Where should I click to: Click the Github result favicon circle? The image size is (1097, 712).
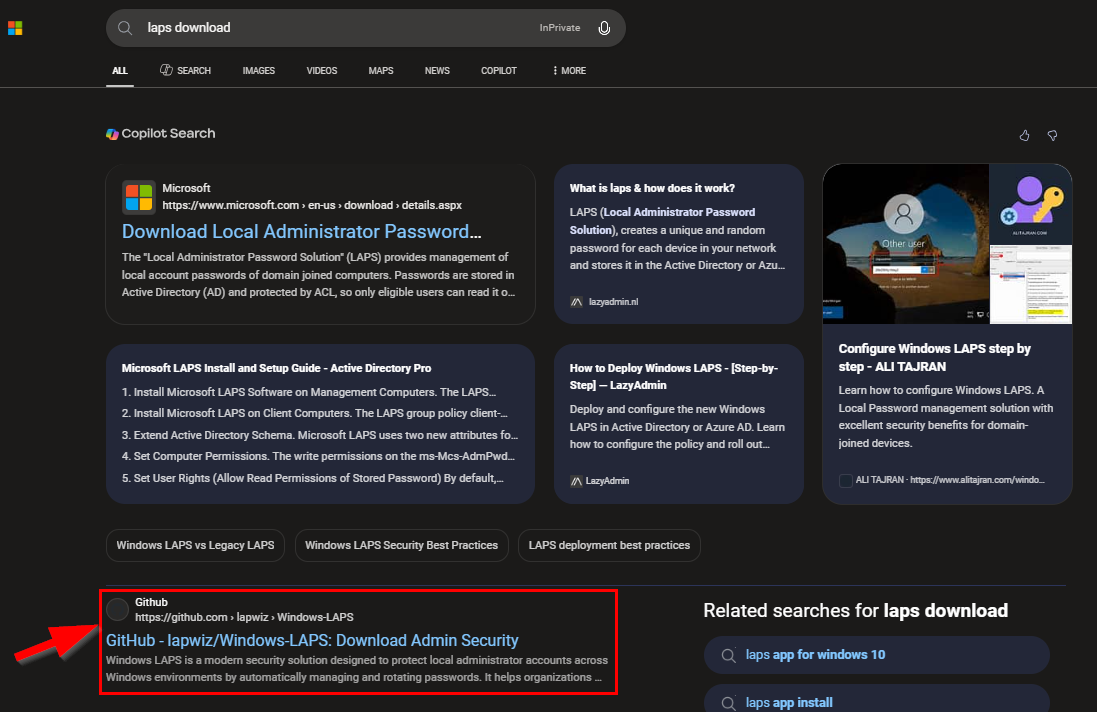[118, 609]
